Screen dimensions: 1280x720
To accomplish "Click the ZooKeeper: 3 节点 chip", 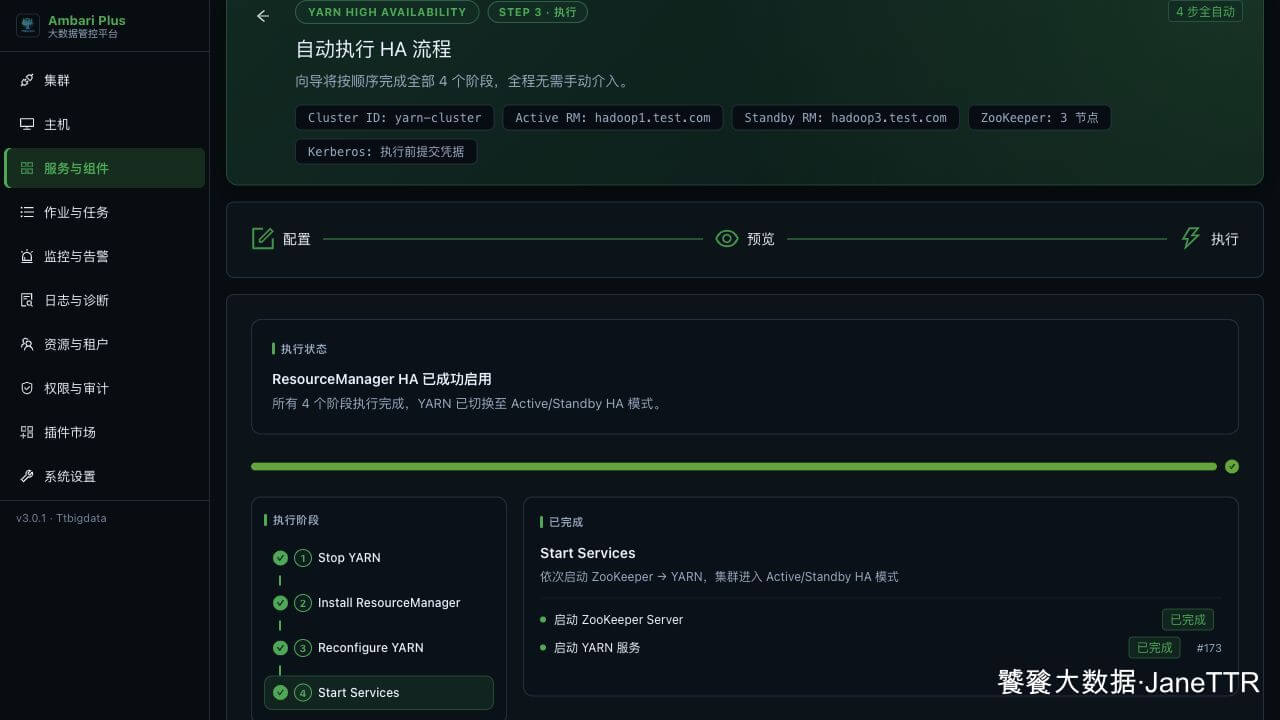I will tap(1039, 118).
